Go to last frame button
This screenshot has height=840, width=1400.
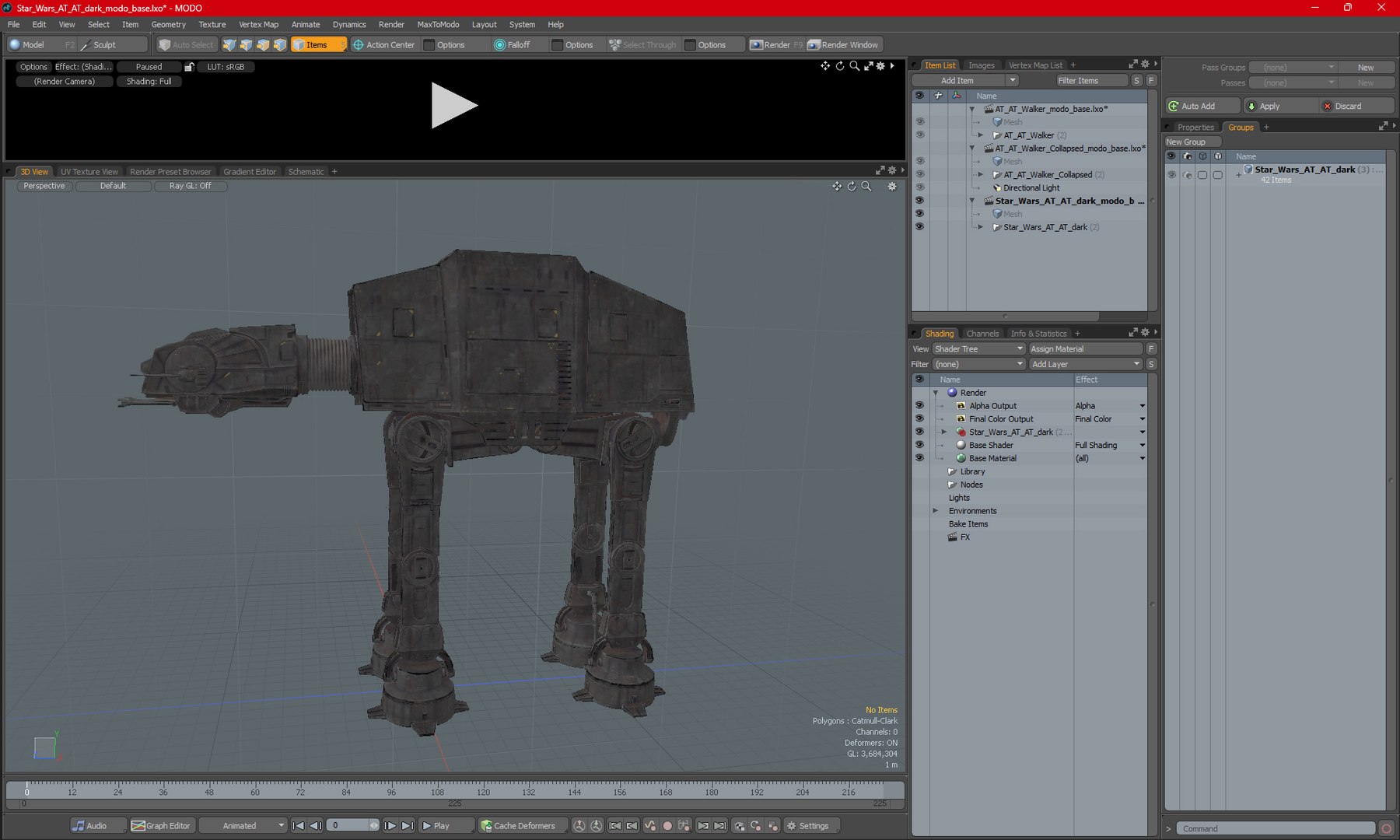click(x=408, y=826)
